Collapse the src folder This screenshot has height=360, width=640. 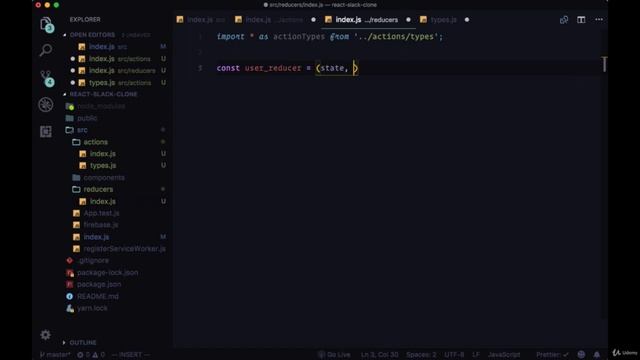coord(82,130)
